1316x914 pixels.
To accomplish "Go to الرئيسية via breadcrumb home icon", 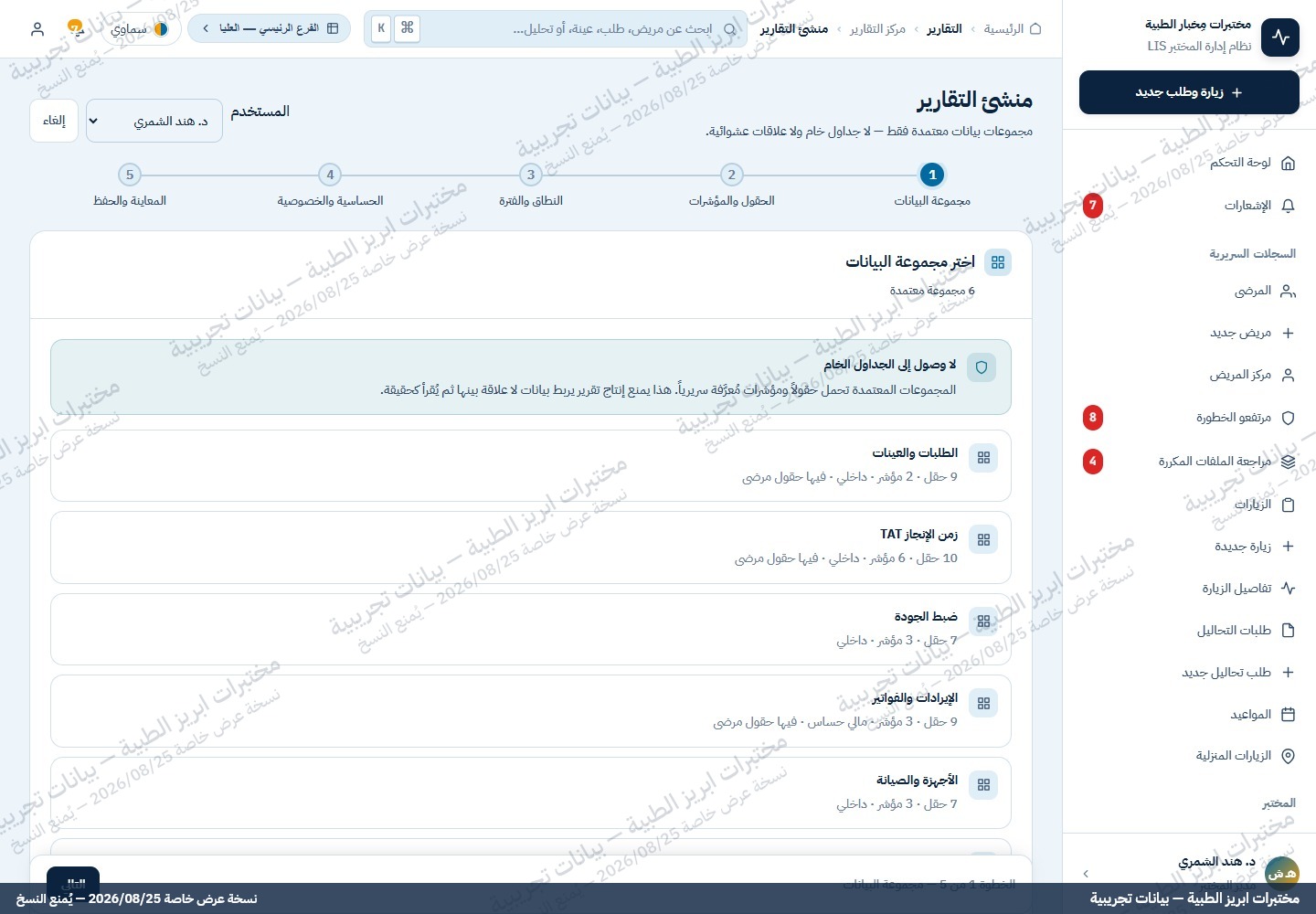I will (1035, 29).
